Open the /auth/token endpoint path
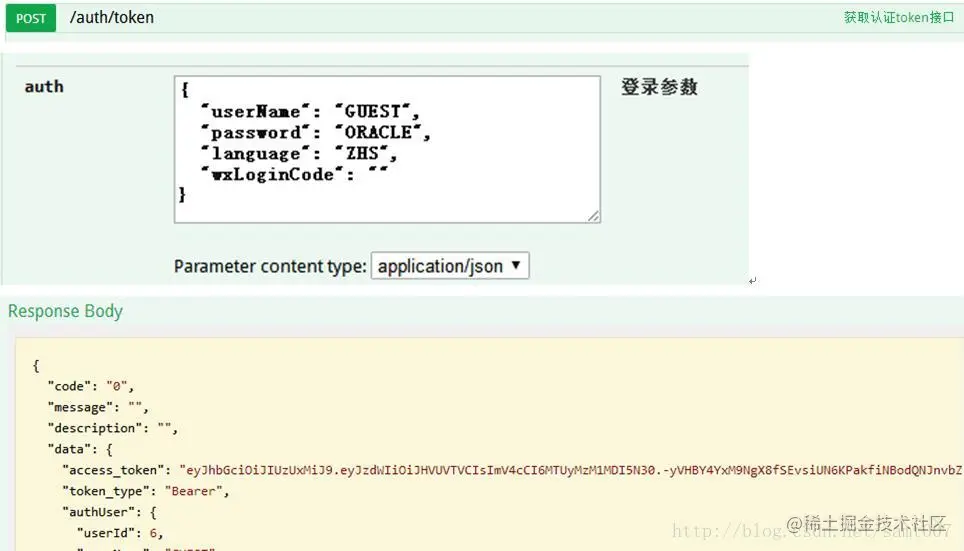This screenshot has width=964, height=551. point(112,17)
